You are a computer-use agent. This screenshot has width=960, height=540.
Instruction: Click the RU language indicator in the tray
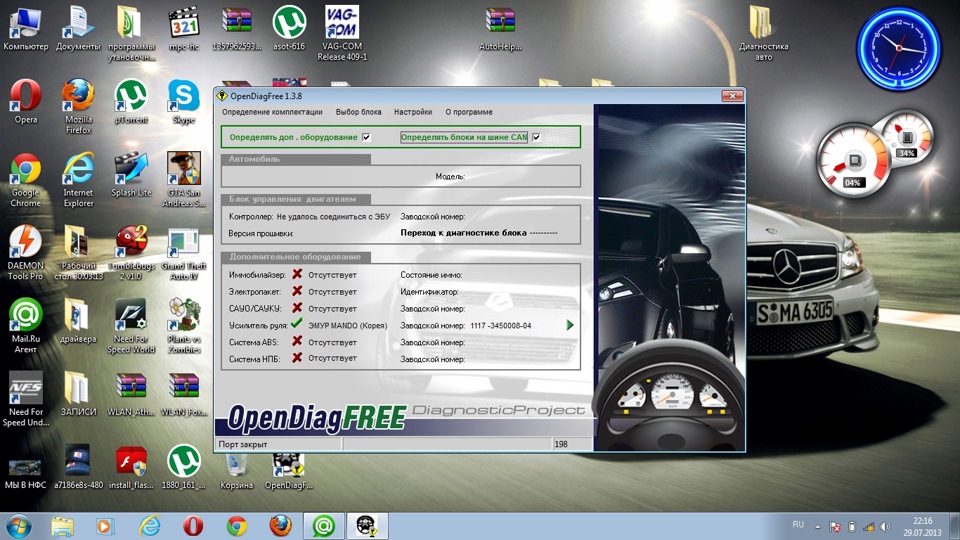[798, 525]
